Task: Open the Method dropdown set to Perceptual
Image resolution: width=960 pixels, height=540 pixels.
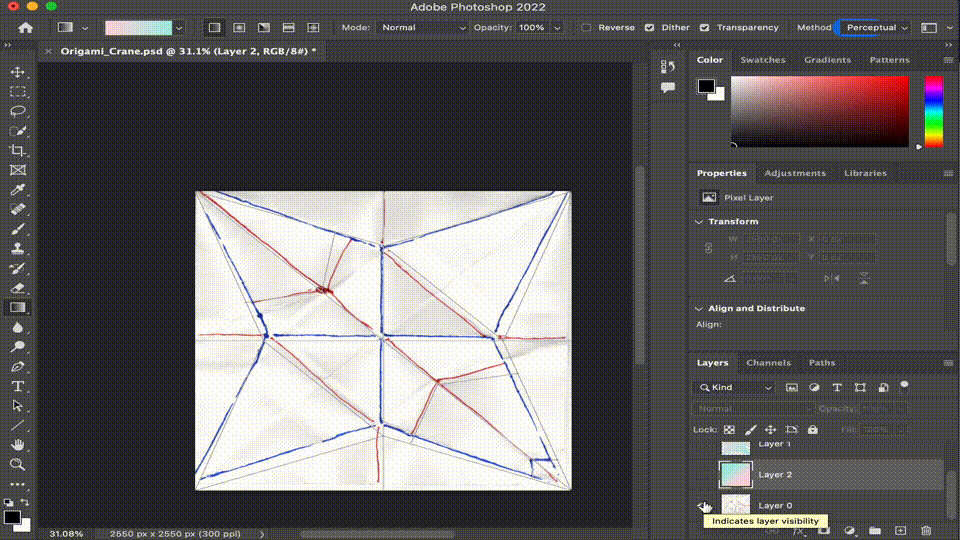Action: [876, 28]
